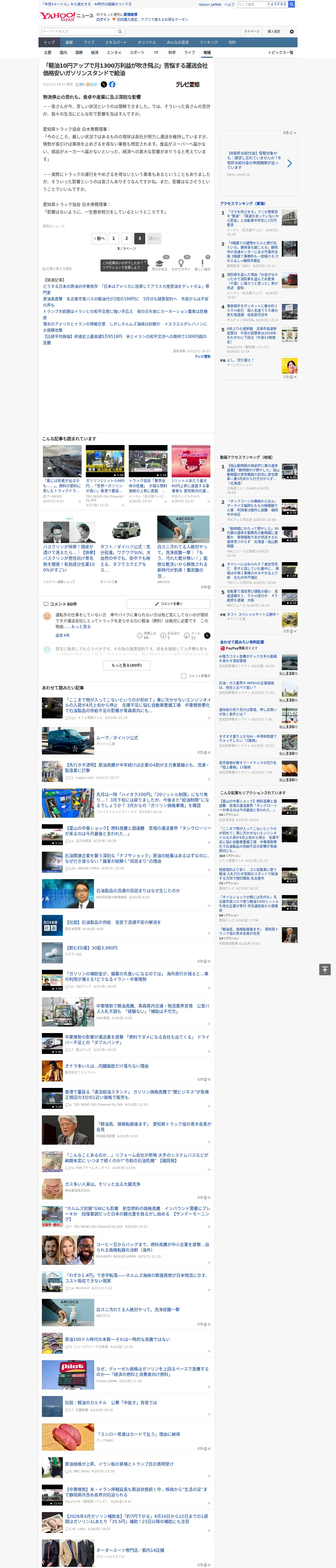The image size is (336, 1568).
Task: Open the ランキング tab
Action: tap(209, 43)
